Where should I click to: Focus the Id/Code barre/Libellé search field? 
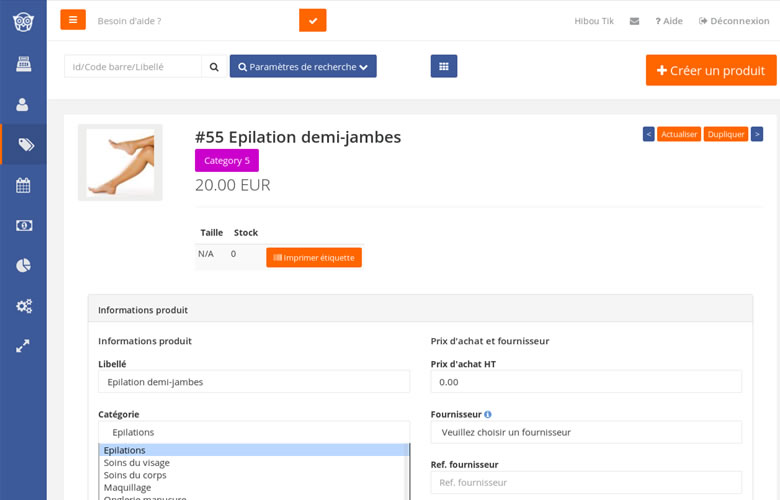click(133, 67)
